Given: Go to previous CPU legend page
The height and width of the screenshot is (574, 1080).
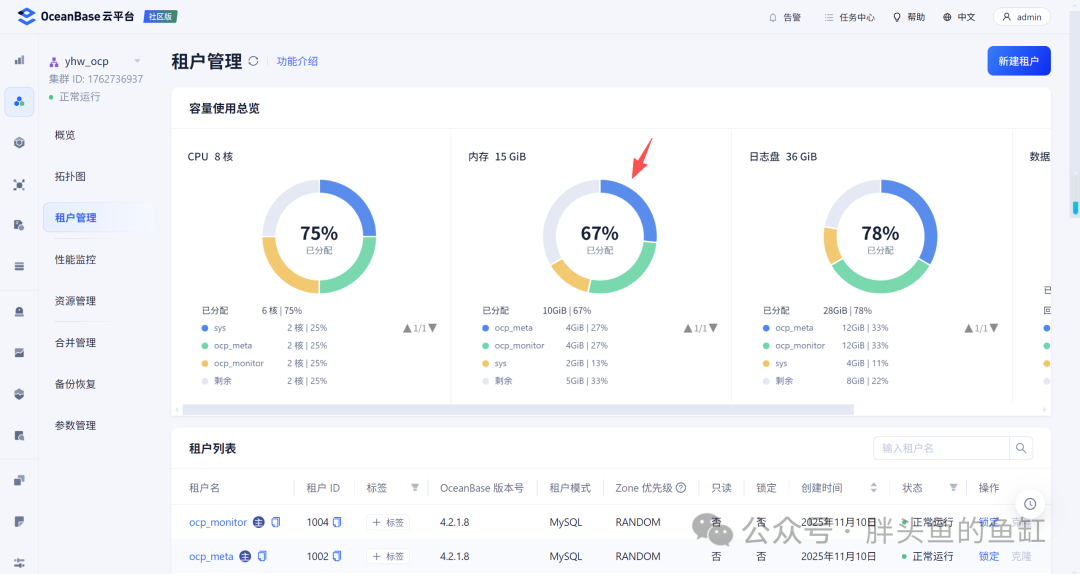Looking at the screenshot, I should click(407, 329).
